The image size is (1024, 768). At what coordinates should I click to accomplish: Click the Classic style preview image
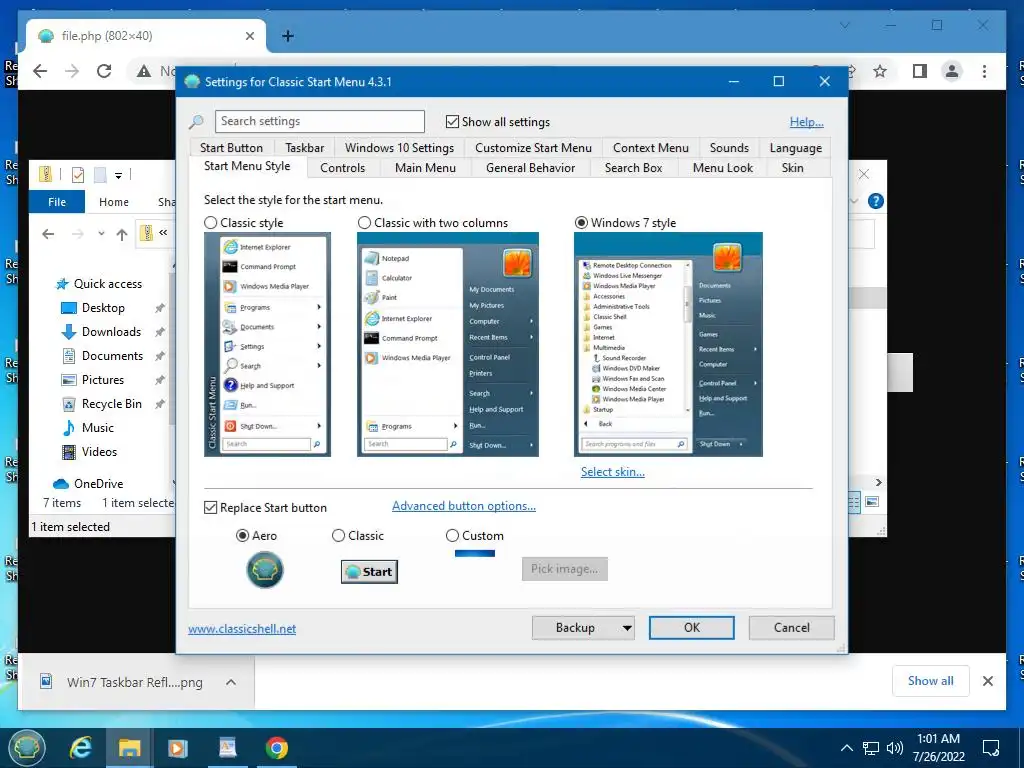coord(267,344)
